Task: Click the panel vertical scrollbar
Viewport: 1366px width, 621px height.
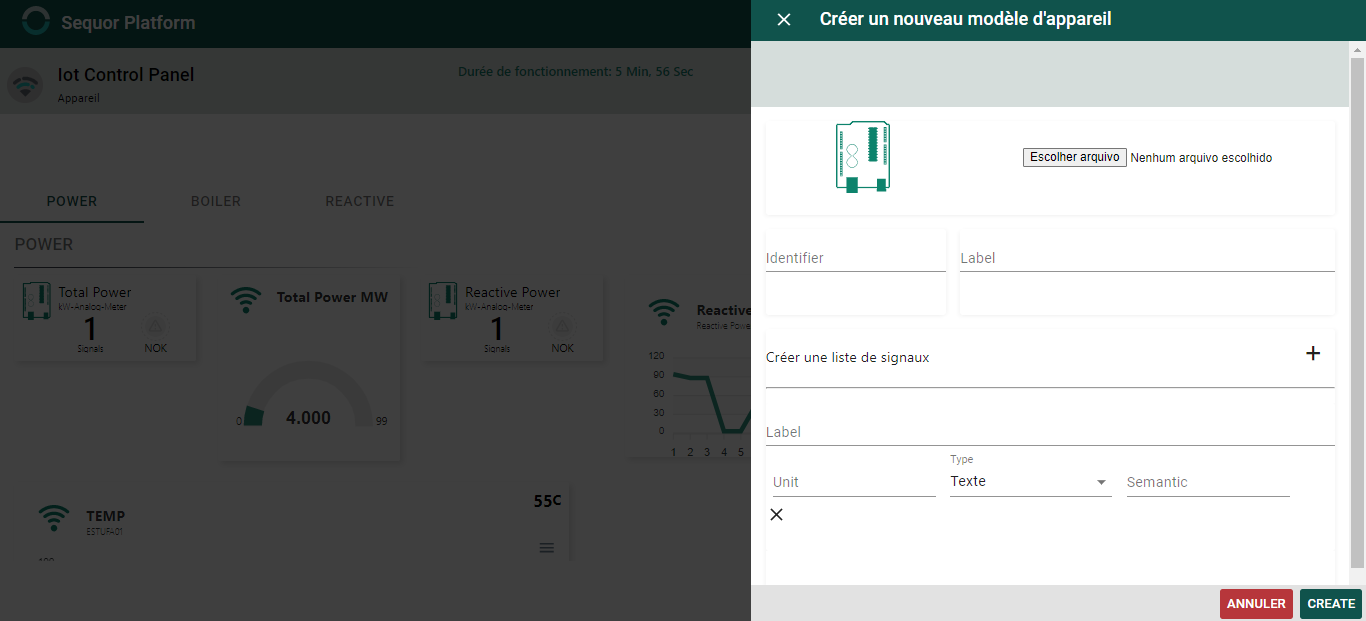Action: (x=1357, y=313)
